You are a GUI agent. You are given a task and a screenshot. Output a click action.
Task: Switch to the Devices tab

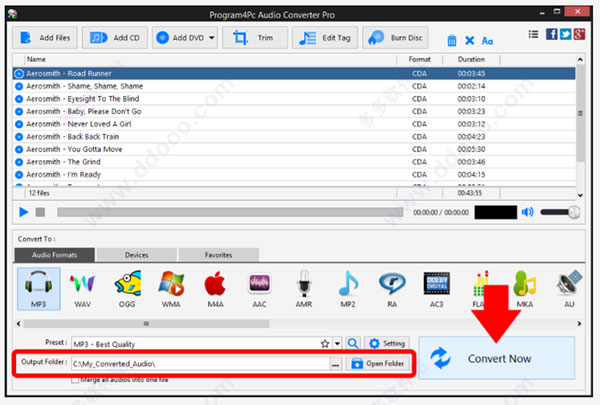coord(137,255)
